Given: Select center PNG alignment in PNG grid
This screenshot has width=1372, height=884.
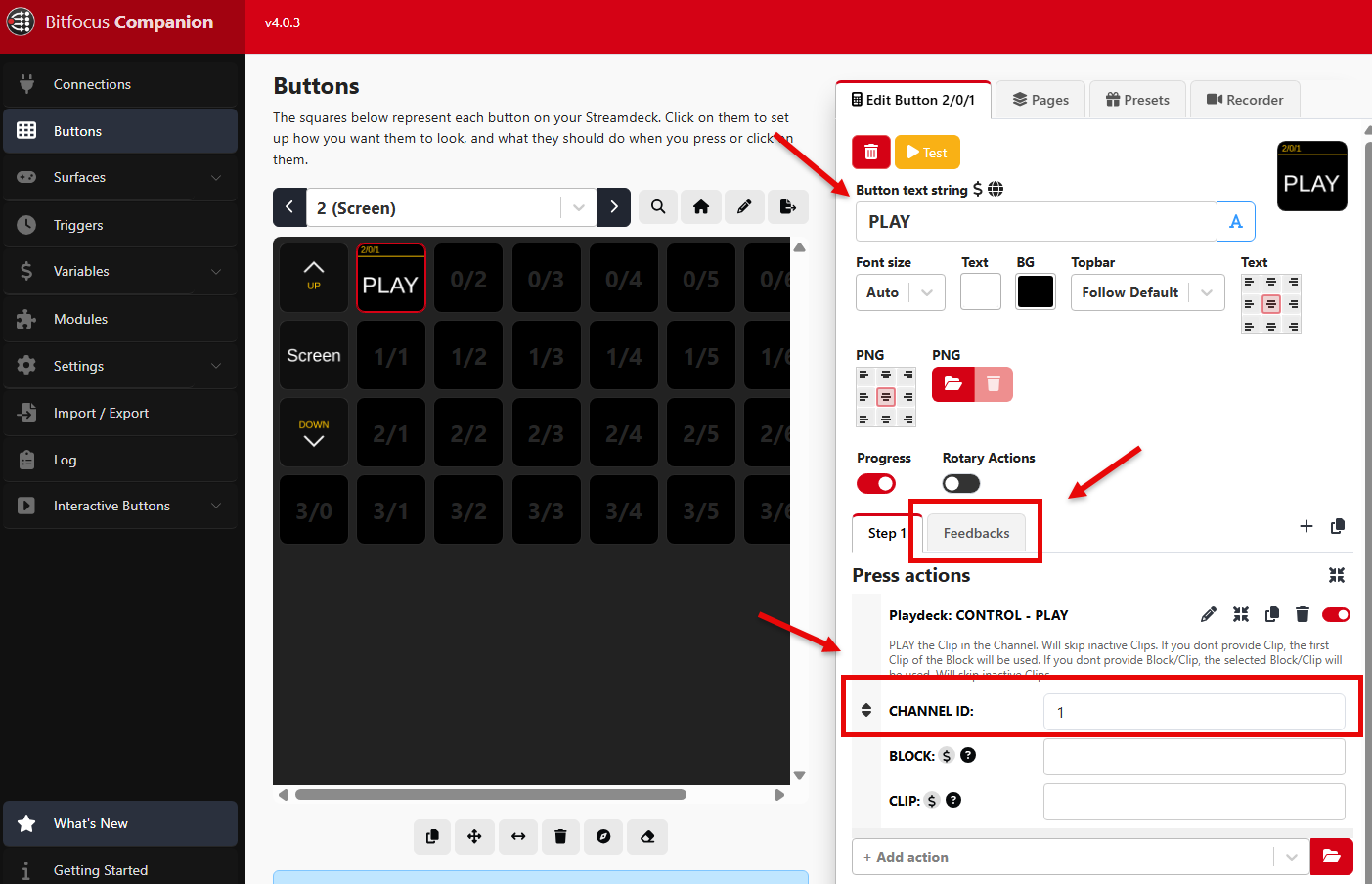Looking at the screenshot, I should coord(886,397).
